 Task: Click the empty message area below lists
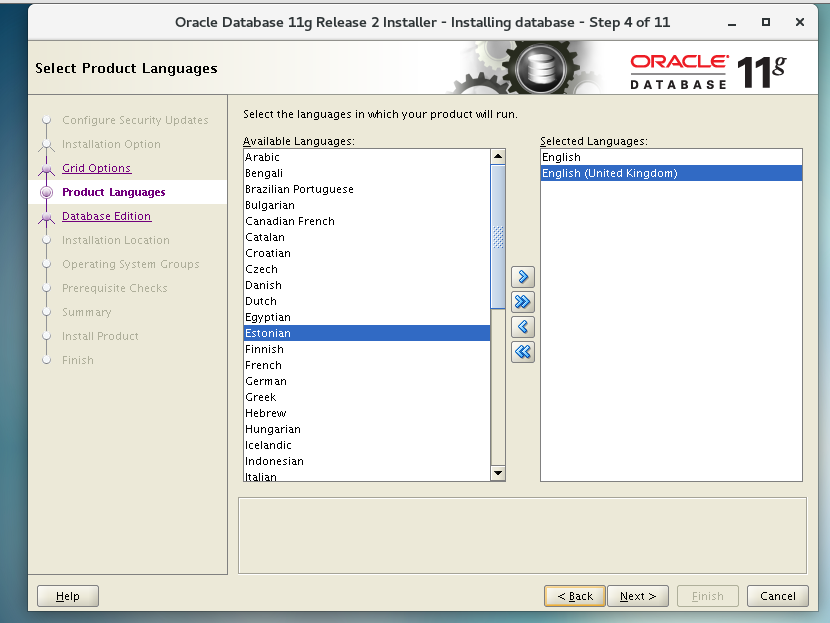[522, 535]
